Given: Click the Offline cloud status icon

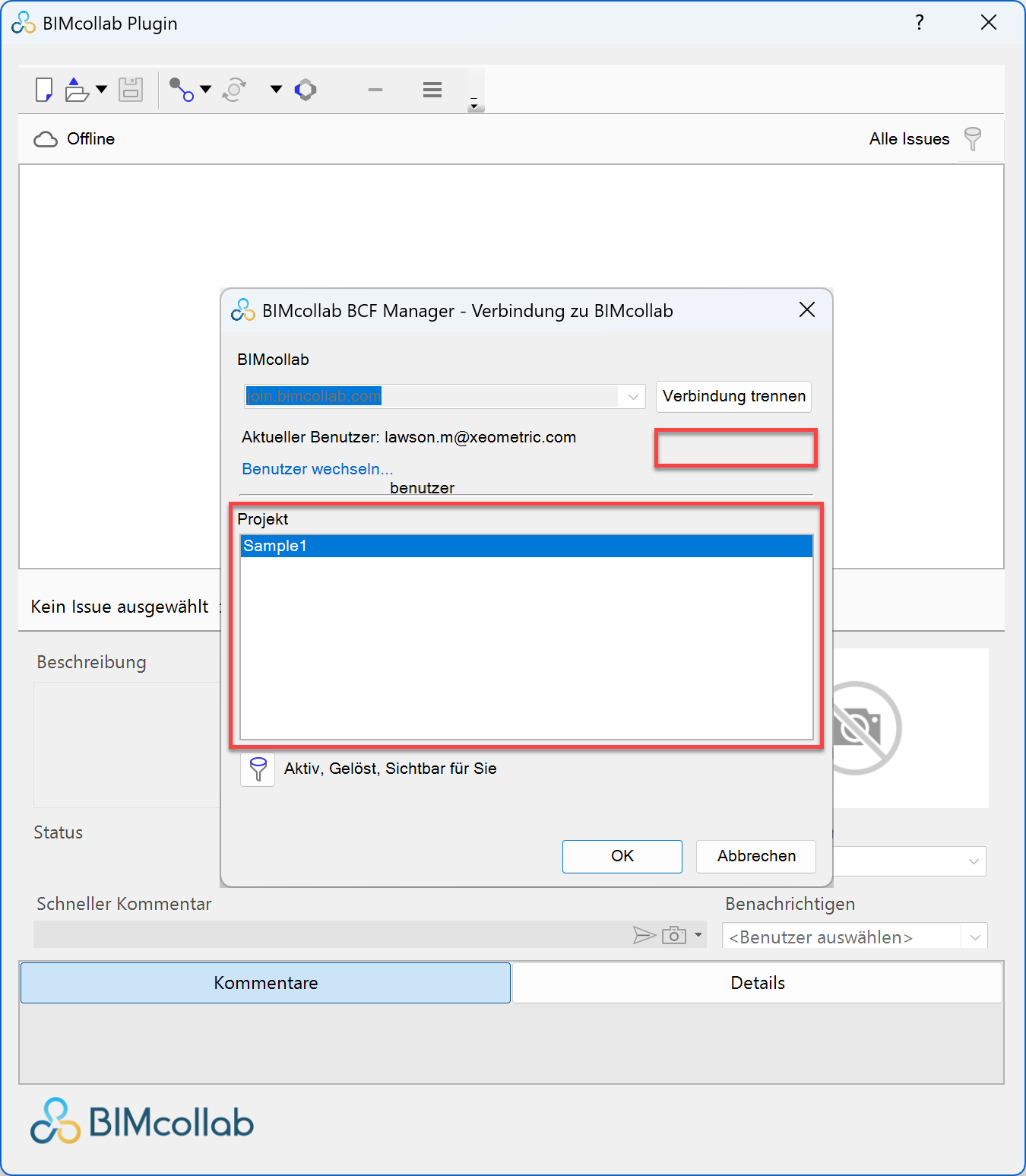Looking at the screenshot, I should coord(46,139).
